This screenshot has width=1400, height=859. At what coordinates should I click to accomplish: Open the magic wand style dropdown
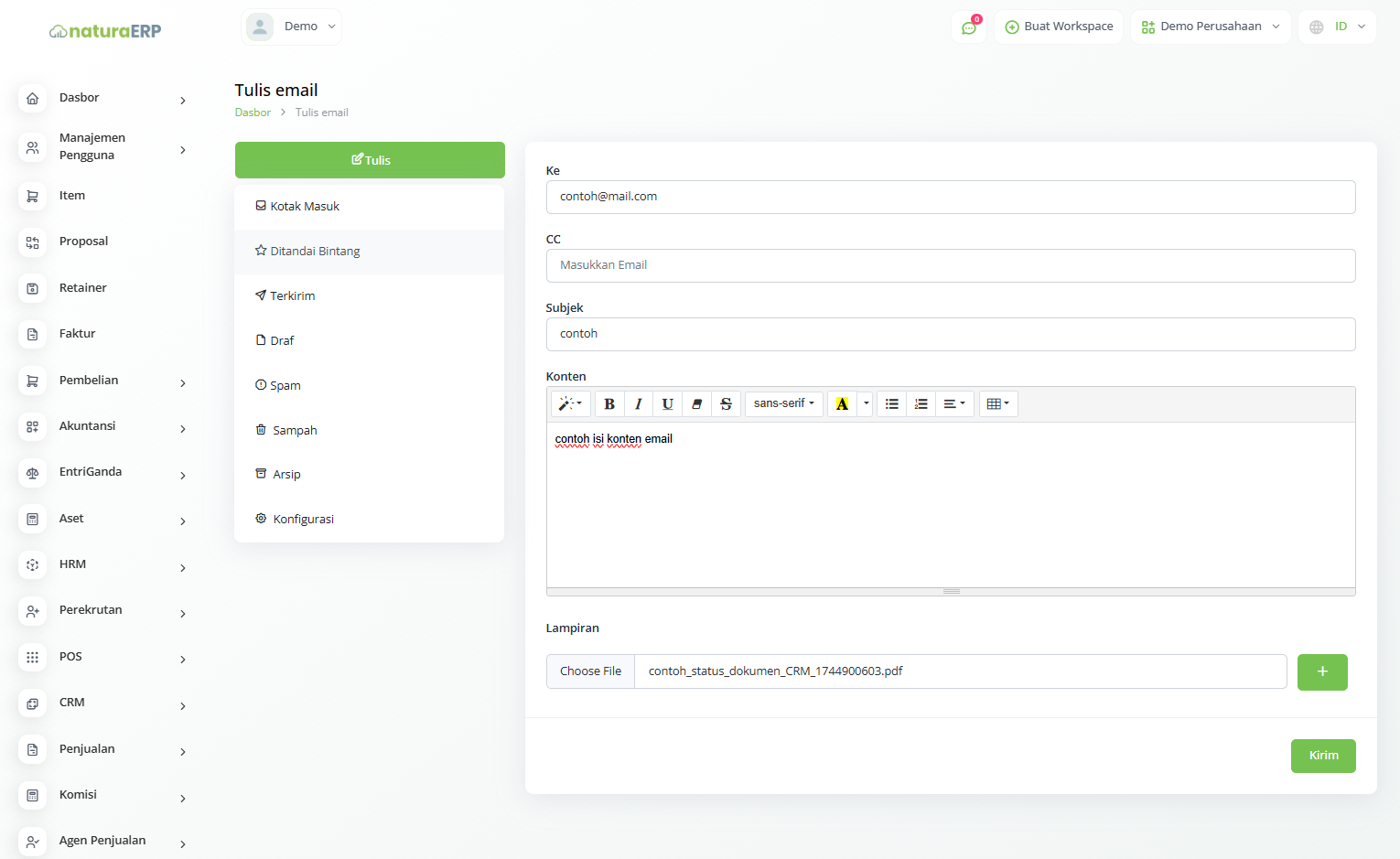tap(570, 403)
